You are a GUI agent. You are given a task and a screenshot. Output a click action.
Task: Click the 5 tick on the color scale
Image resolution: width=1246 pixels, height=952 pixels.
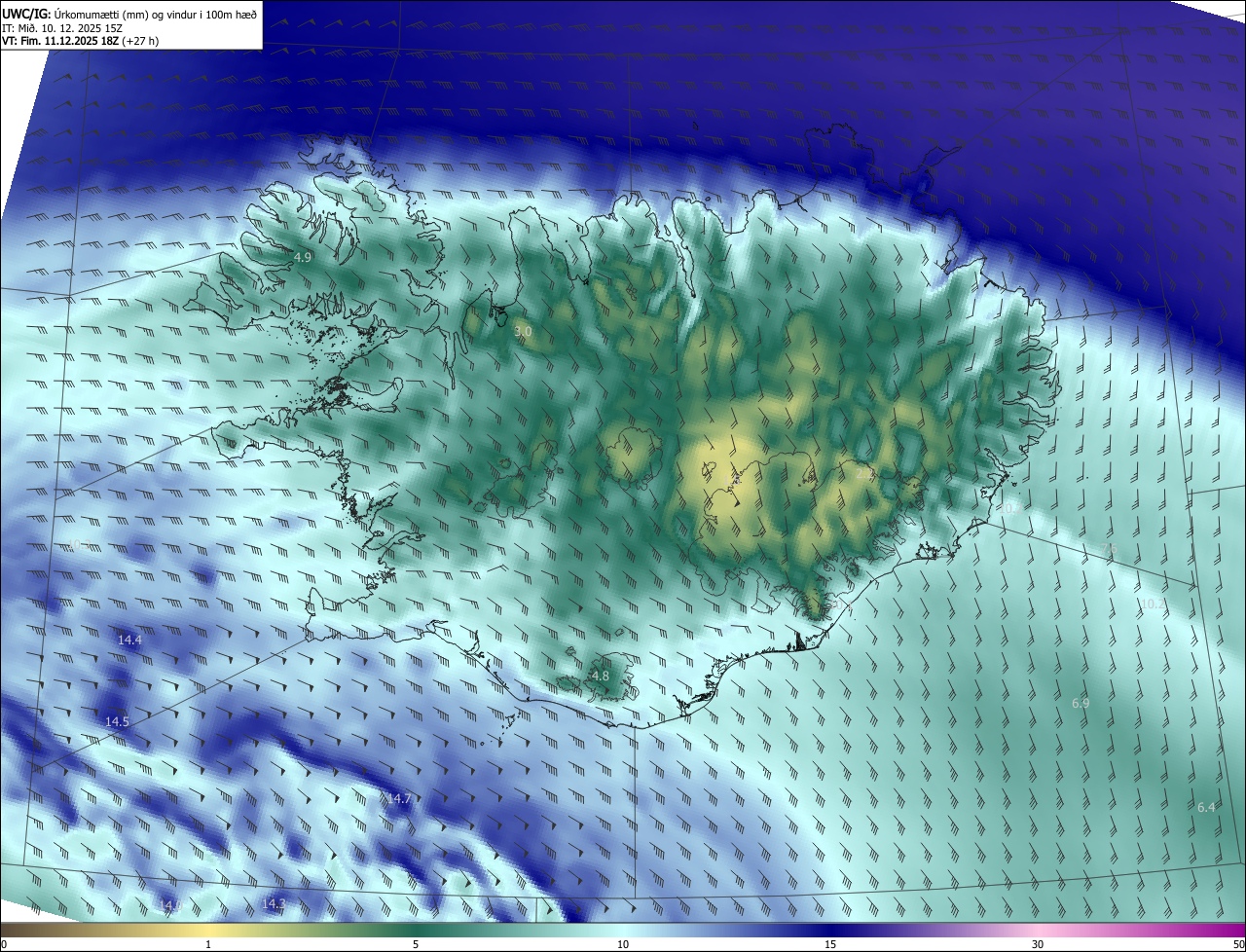click(416, 944)
